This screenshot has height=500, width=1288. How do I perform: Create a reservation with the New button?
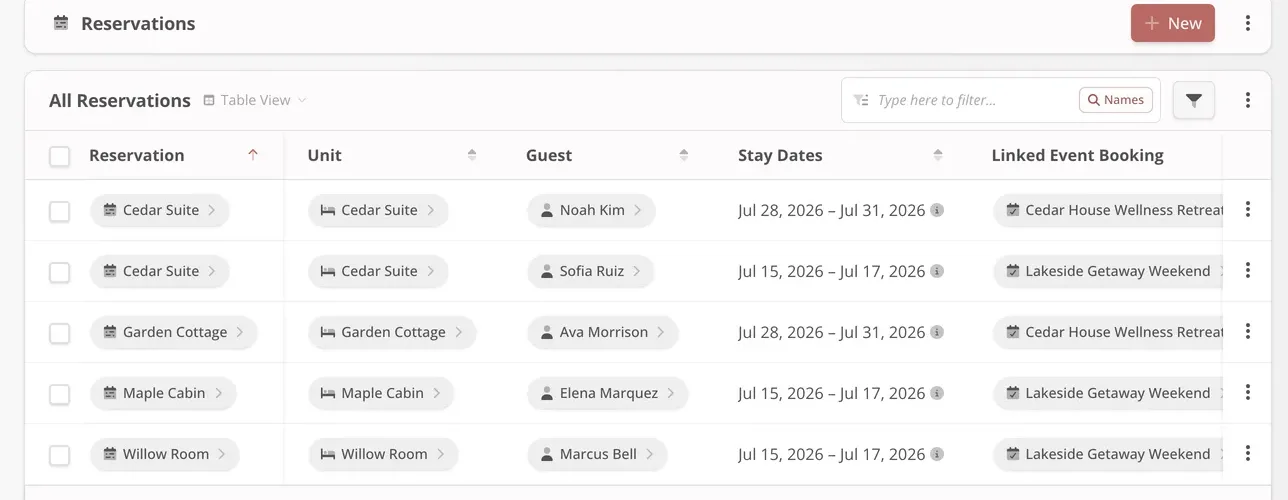[1173, 23]
